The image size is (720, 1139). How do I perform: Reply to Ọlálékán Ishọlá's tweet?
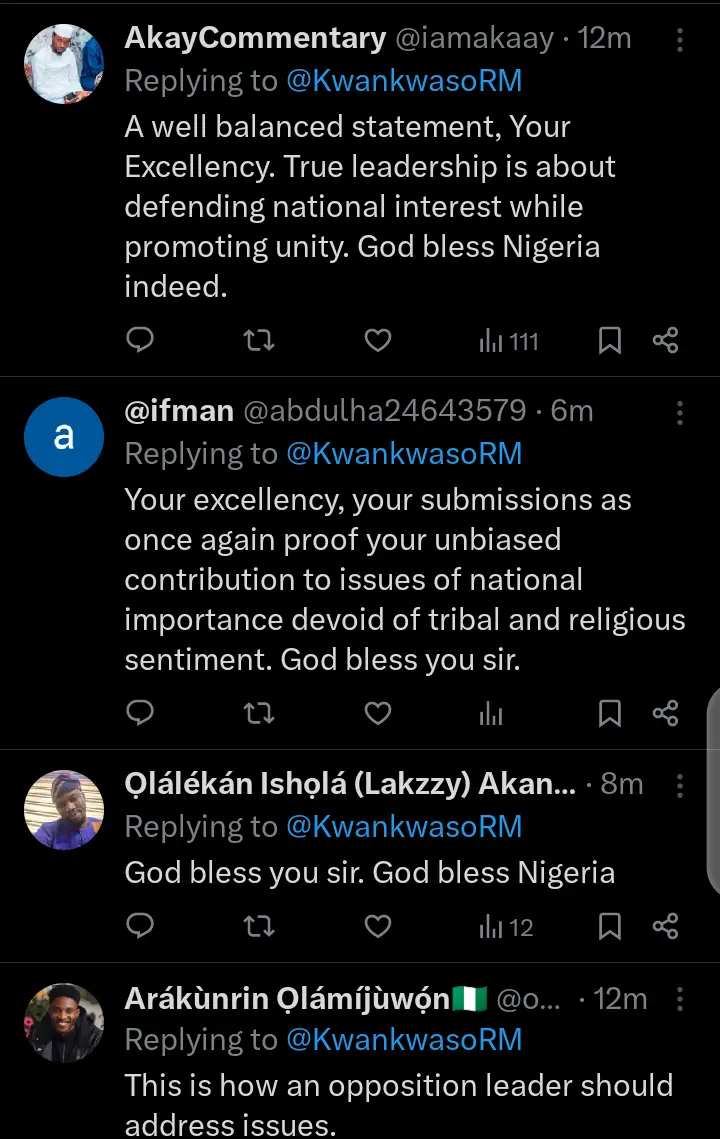pos(141,926)
